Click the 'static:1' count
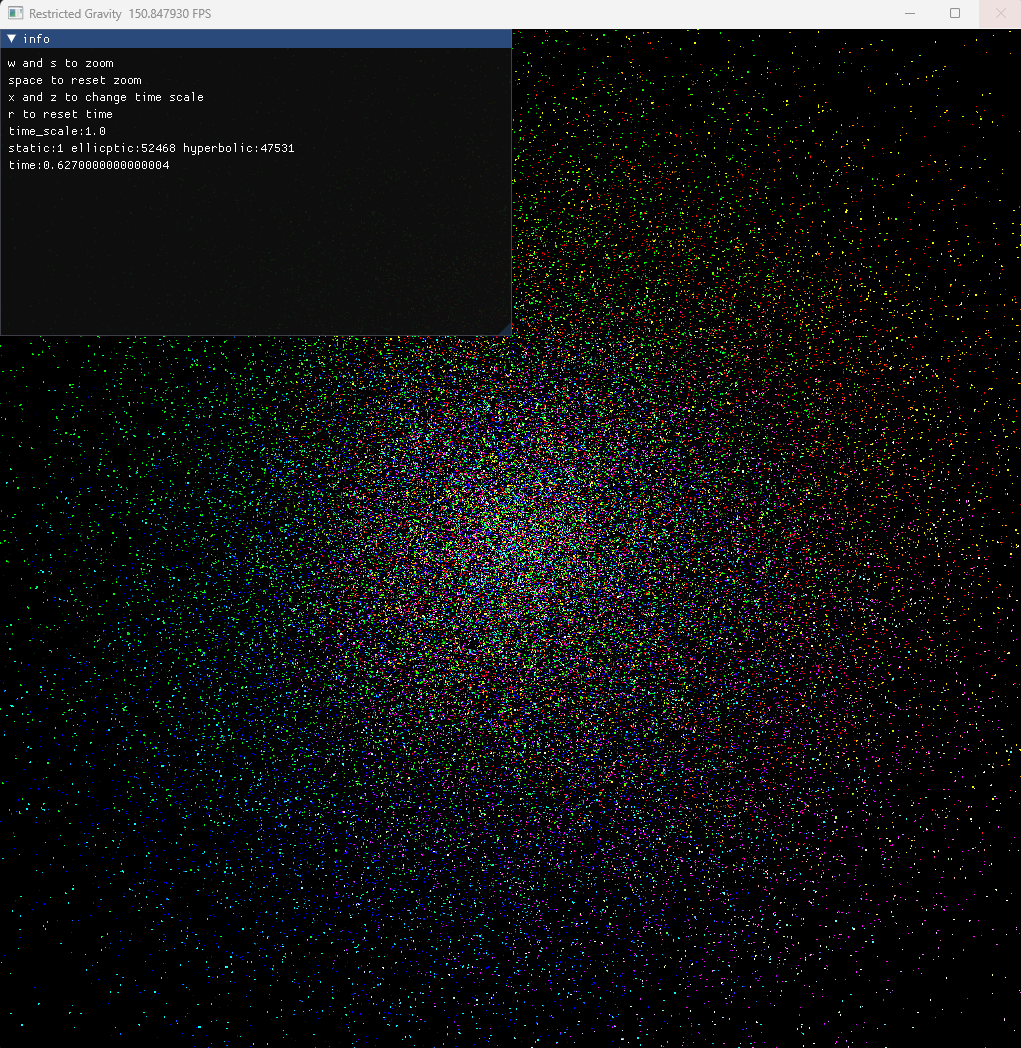This screenshot has width=1021, height=1048. click(x=36, y=148)
